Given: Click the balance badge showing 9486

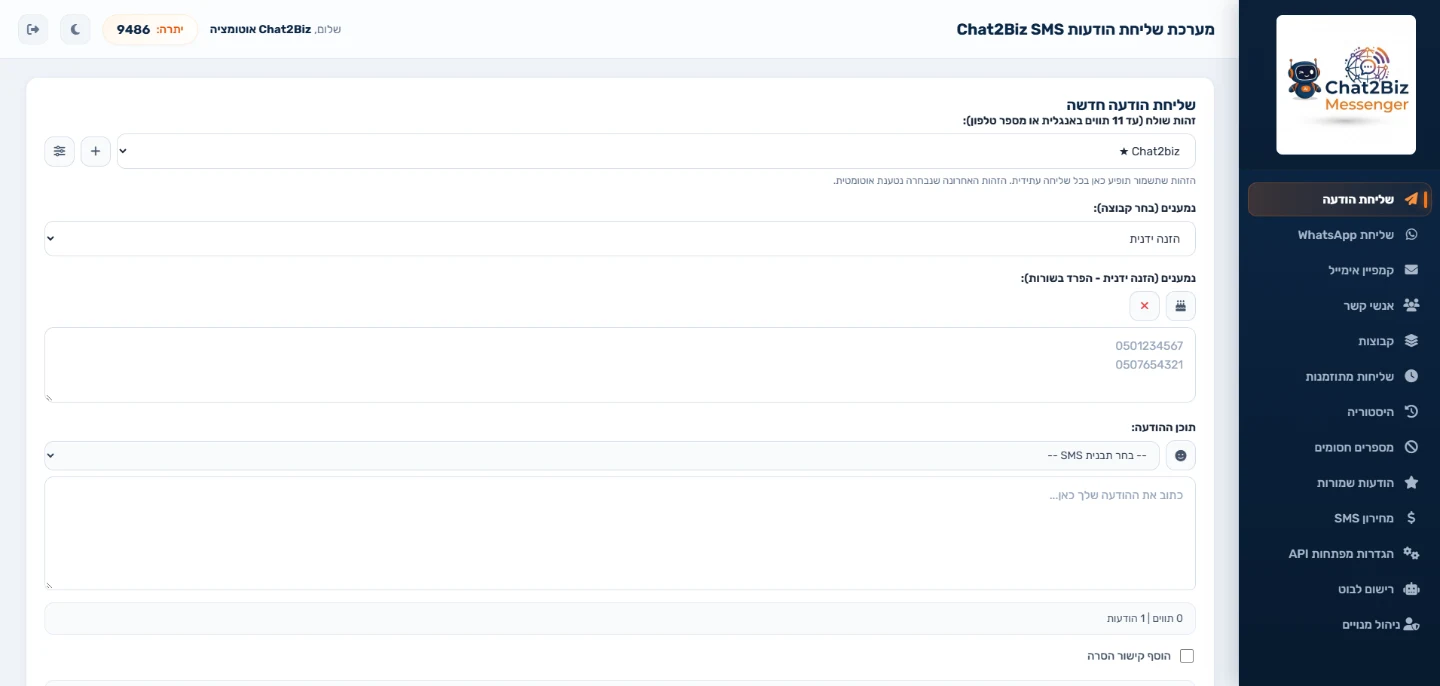Looking at the screenshot, I should coord(150,29).
